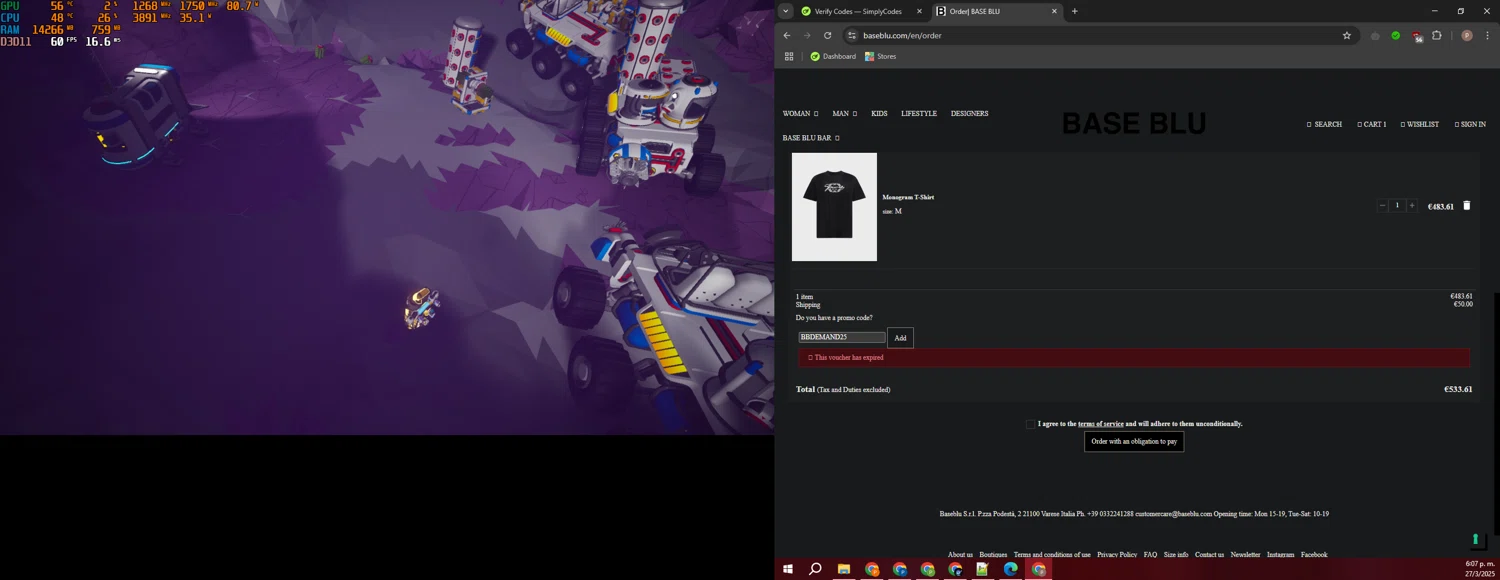Close the Order BASE BLU tab
This screenshot has width=1500, height=580.
[x=1054, y=11]
